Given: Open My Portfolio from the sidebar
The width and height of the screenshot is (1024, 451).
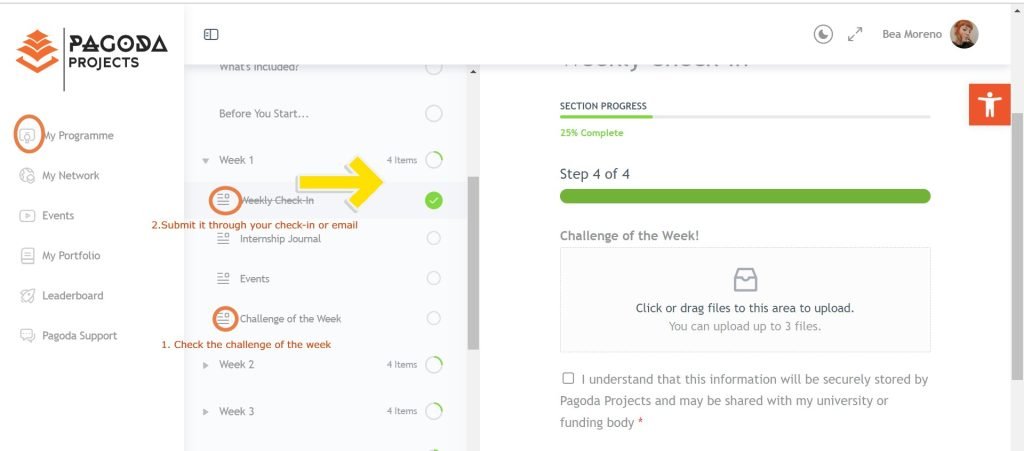Looking at the screenshot, I should coord(71,256).
